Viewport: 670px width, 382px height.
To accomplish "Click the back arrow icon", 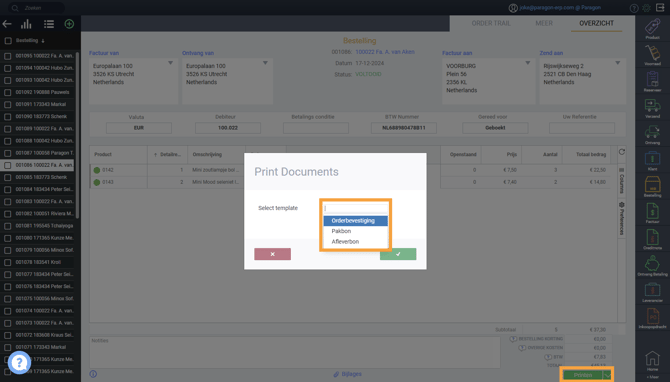I will 7,24.
